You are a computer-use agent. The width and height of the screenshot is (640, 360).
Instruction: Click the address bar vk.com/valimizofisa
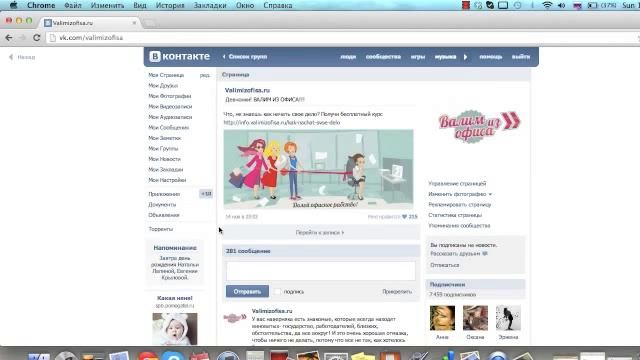91,38
